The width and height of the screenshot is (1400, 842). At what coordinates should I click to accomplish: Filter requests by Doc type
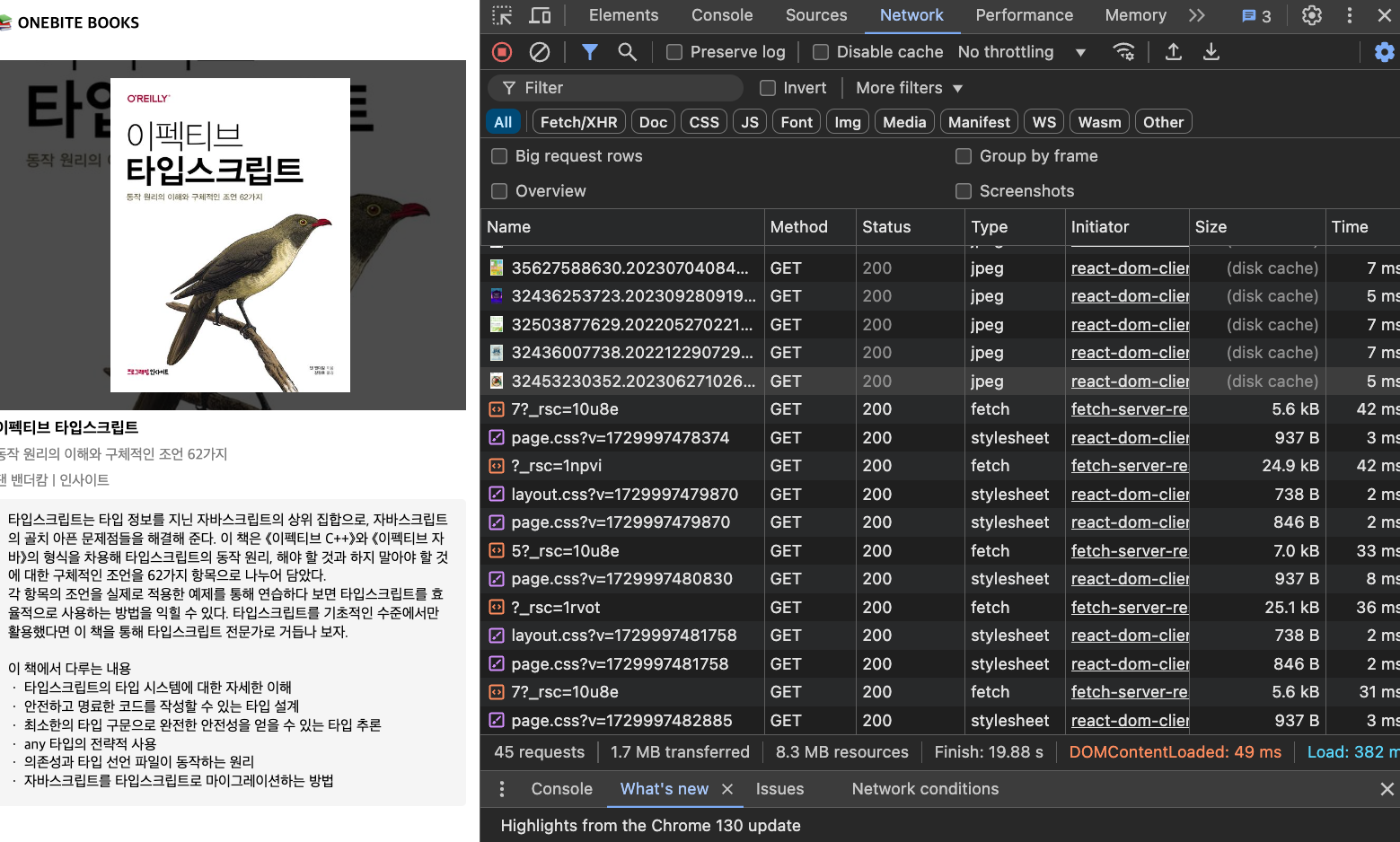[x=653, y=122]
